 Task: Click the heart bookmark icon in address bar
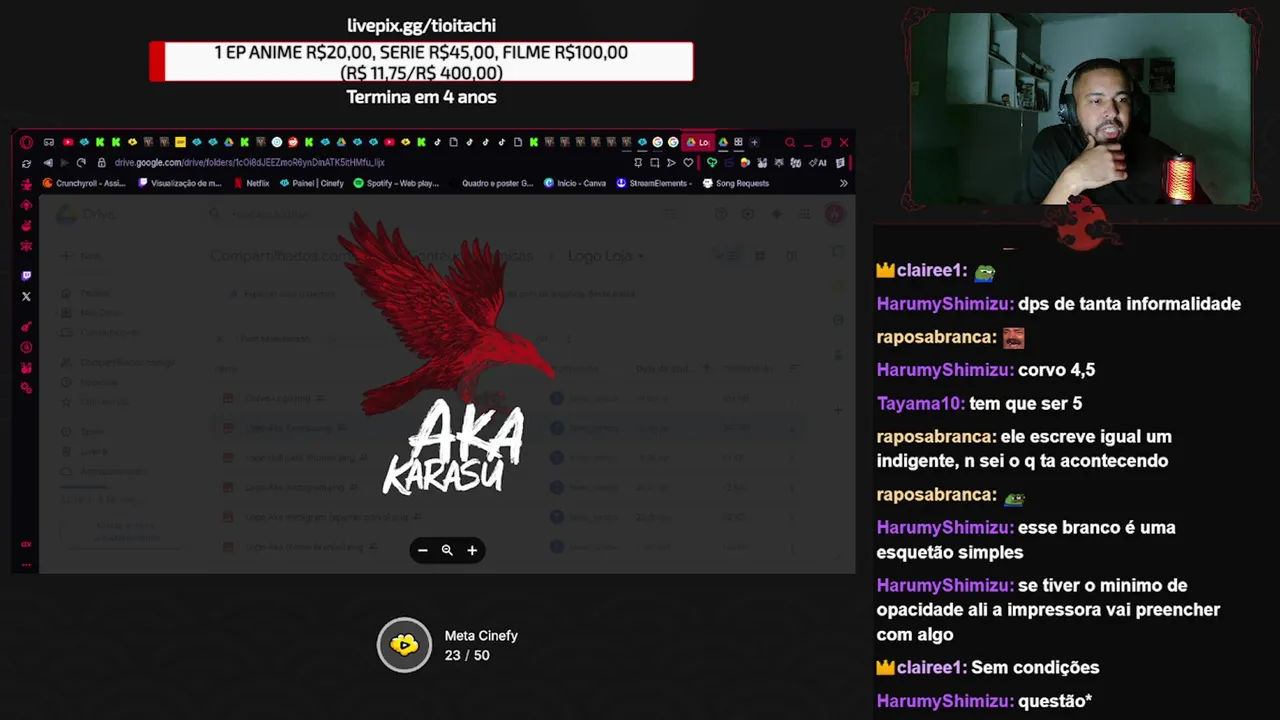687,162
